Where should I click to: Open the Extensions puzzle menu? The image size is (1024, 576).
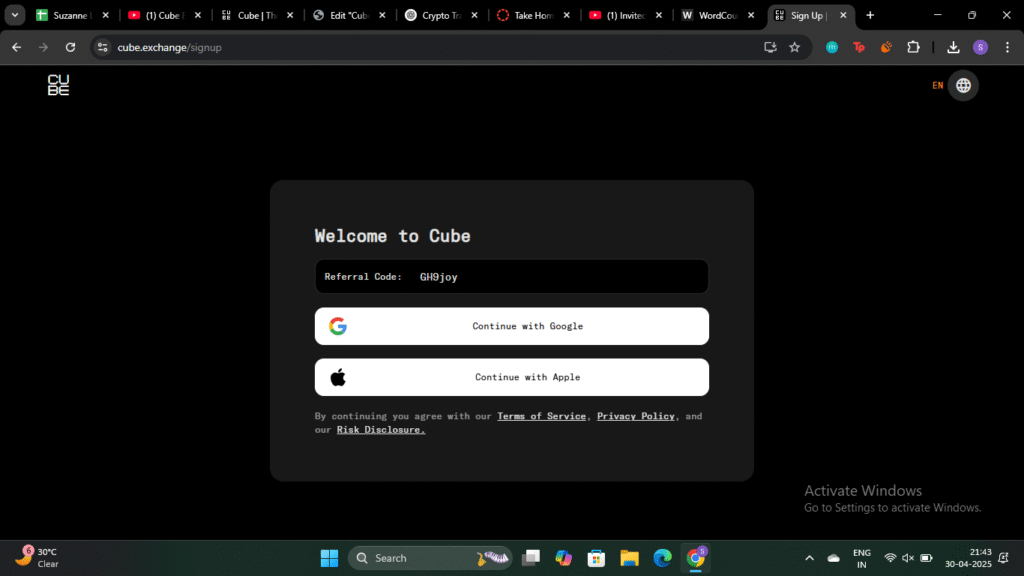pyautogui.click(x=913, y=47)
